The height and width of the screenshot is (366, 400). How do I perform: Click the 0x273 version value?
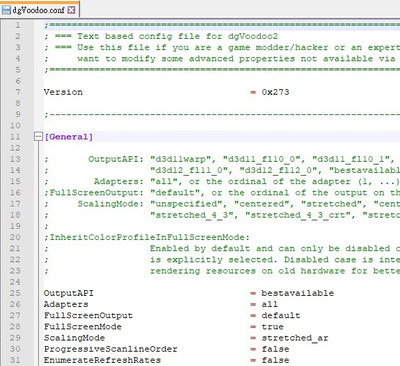275,92
